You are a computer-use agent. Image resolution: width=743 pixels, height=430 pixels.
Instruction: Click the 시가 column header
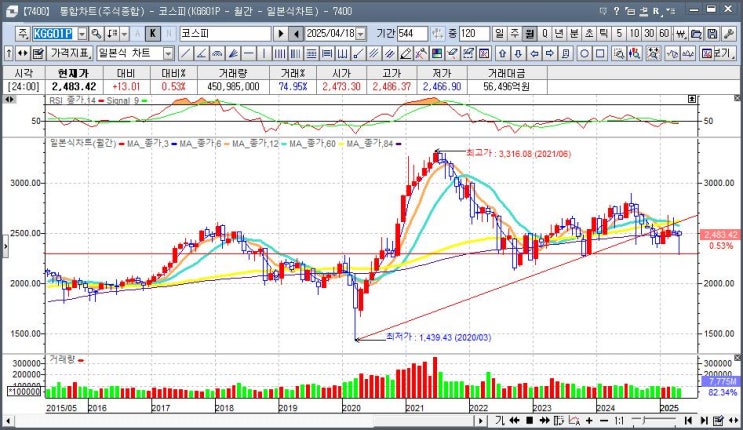[342, 73]
